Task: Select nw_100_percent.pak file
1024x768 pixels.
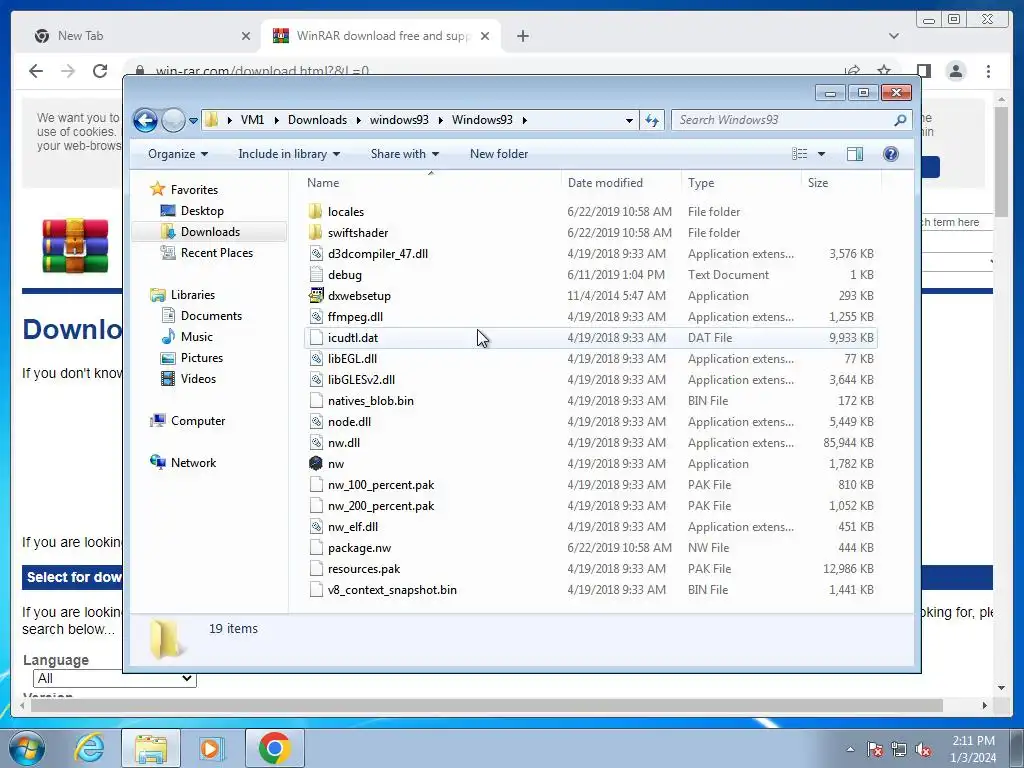Action: click(x=381, y=485)
